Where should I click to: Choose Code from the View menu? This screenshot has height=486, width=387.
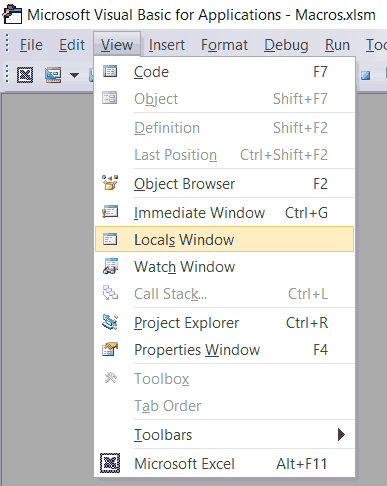(224, 72)
